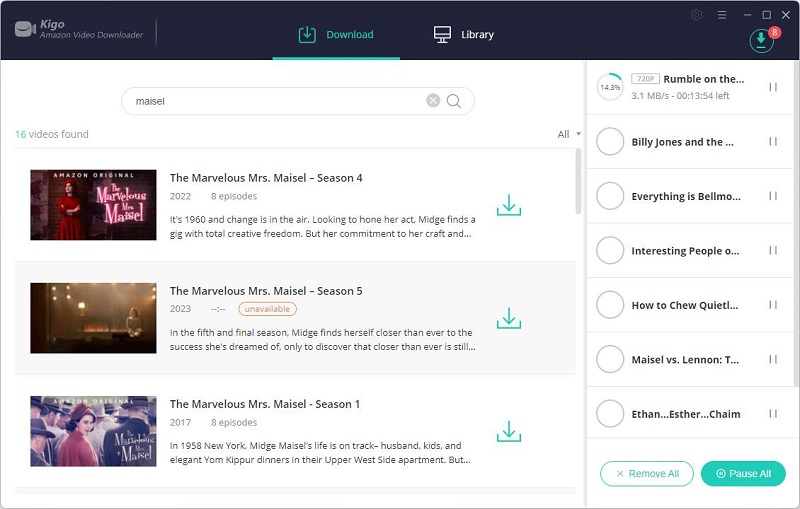Switch to the Download tab
This screenshot has height=509, width=800.
[336, 35]
